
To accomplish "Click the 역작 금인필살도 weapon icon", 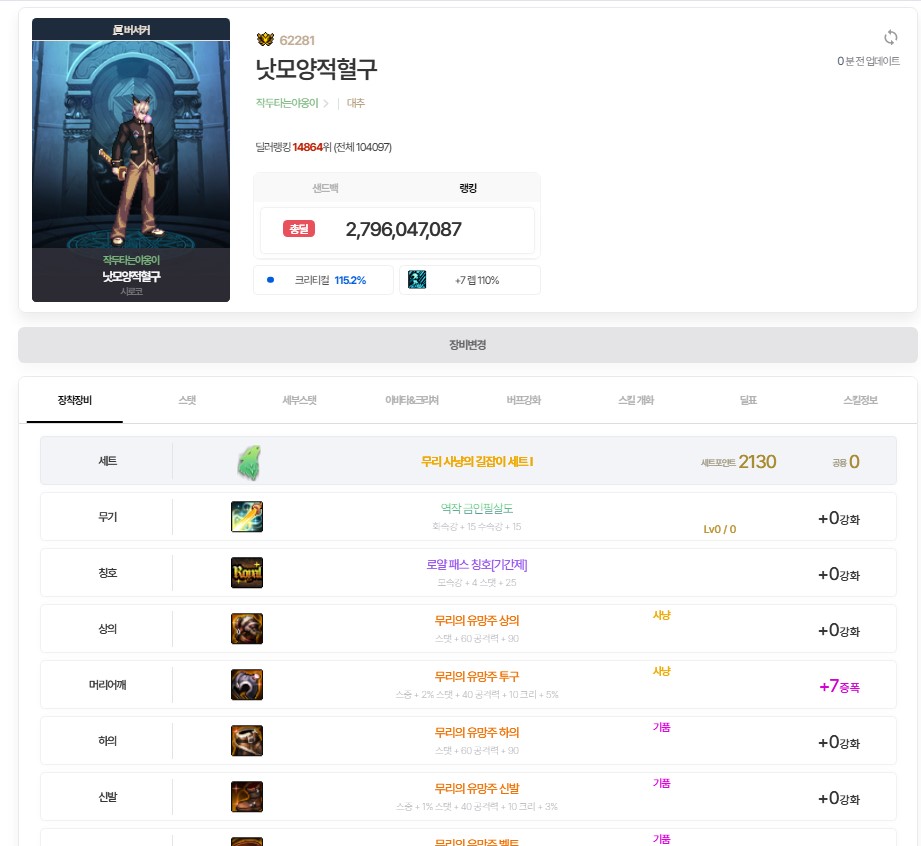I will (x=247, y=517).
